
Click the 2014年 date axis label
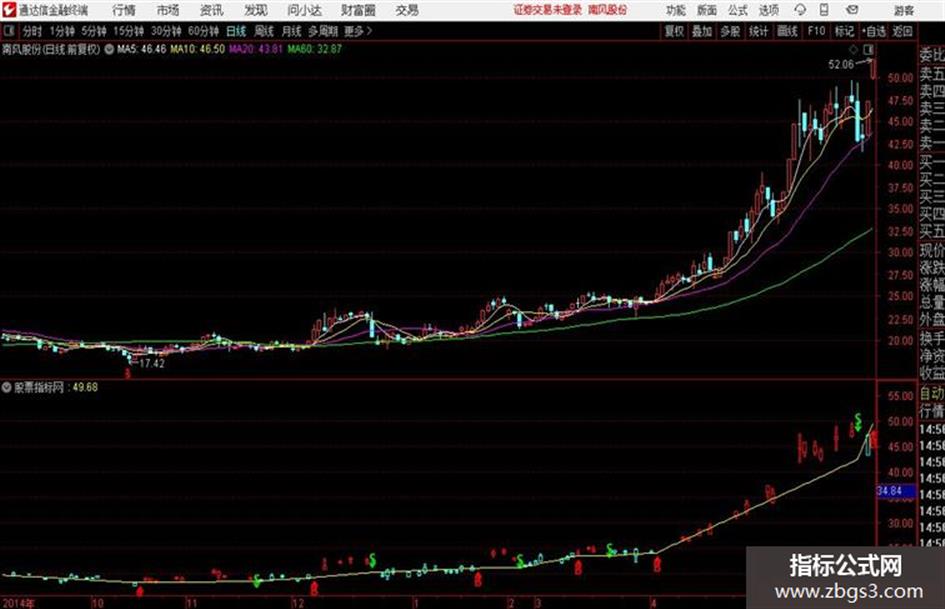(x=19, y=602)
